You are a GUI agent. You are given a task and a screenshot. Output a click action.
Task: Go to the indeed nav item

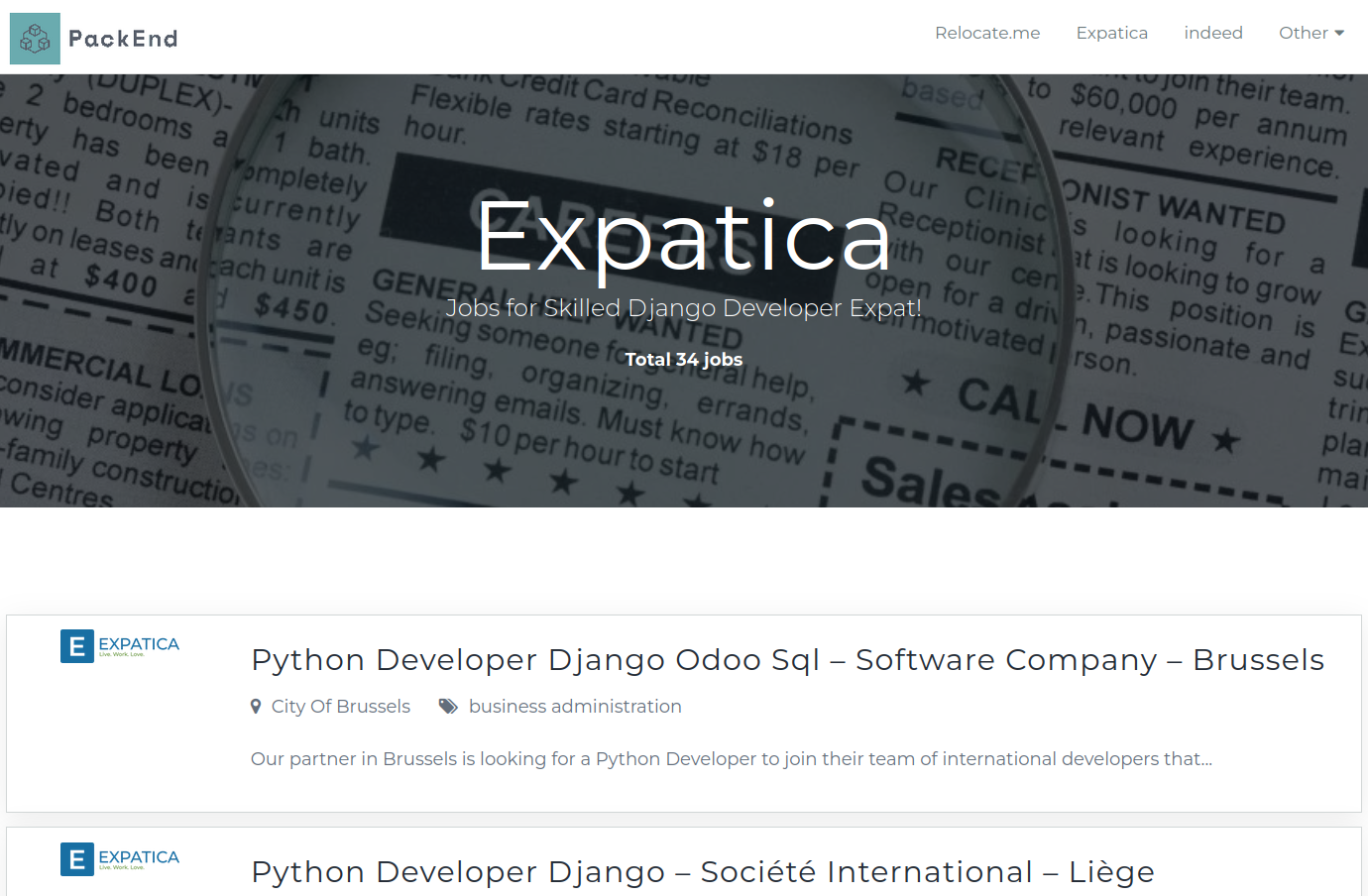(1213, 33)
